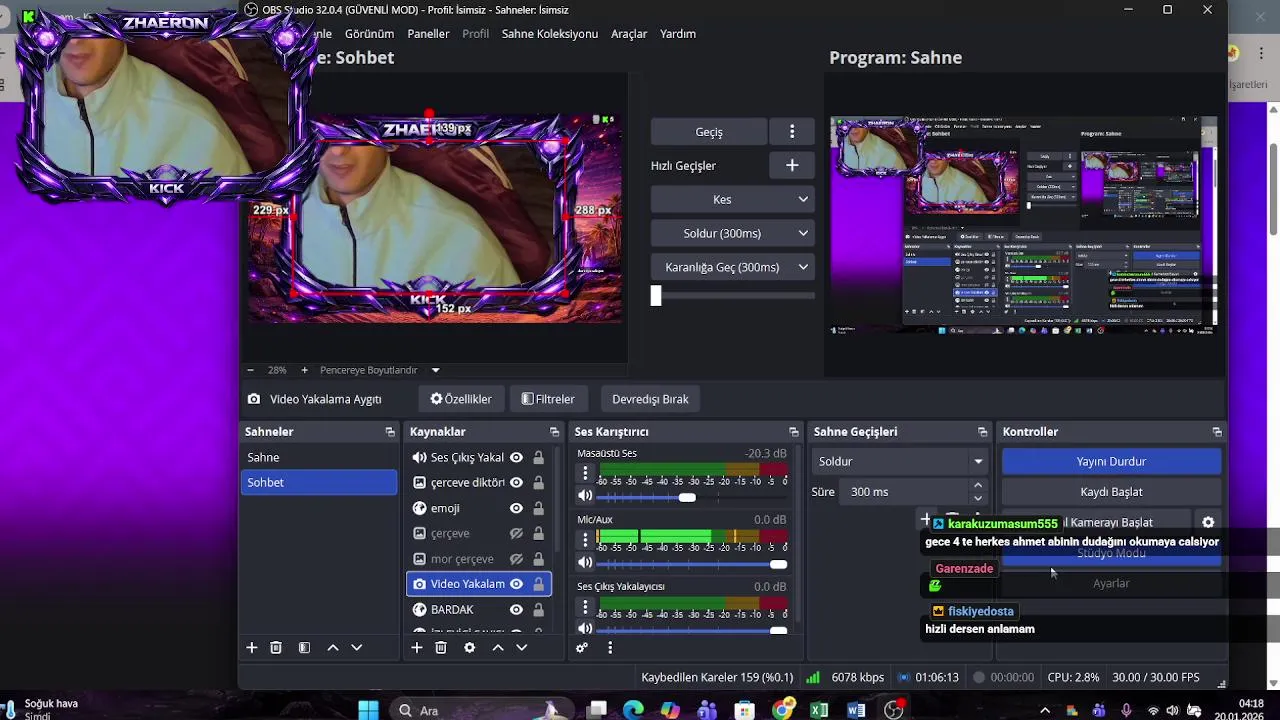The height and width of the screenshot is (720, 1280).
Task: Open scene filters icon in the Sahneler toolbar
Action: [x=304, y=648]
